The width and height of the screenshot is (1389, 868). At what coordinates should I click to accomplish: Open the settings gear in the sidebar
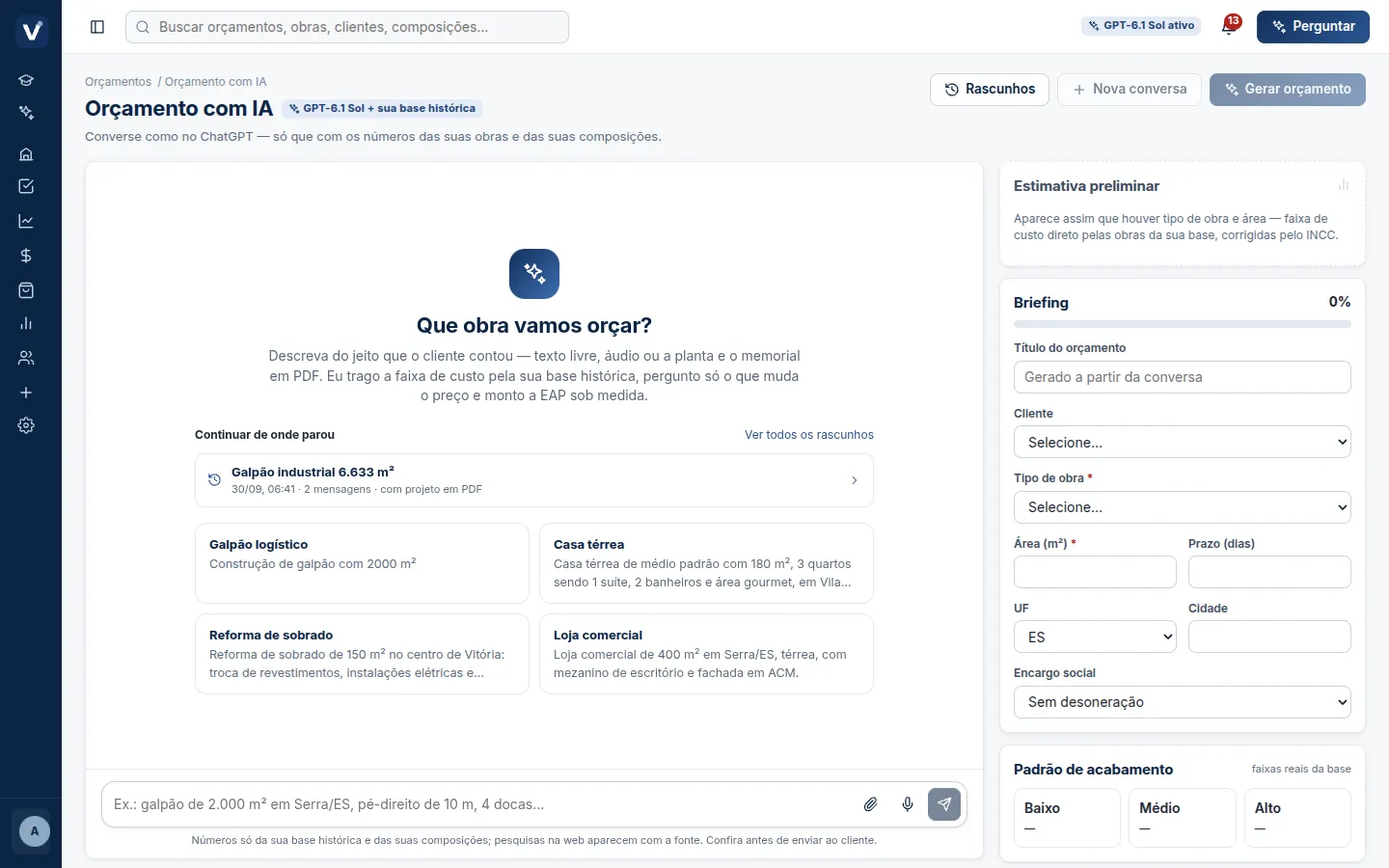(26, 425)
